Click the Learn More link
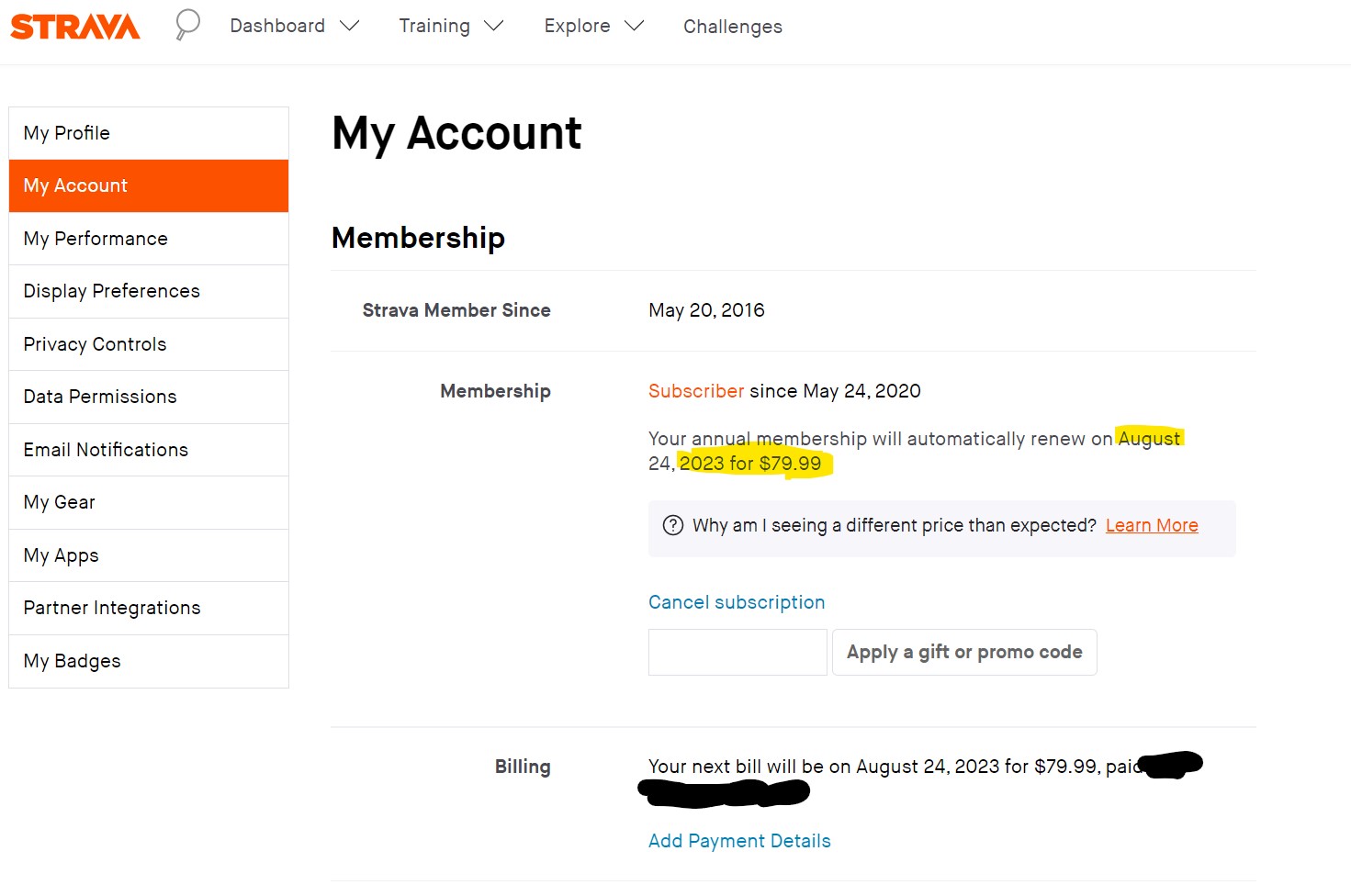 click(1152, 525)
